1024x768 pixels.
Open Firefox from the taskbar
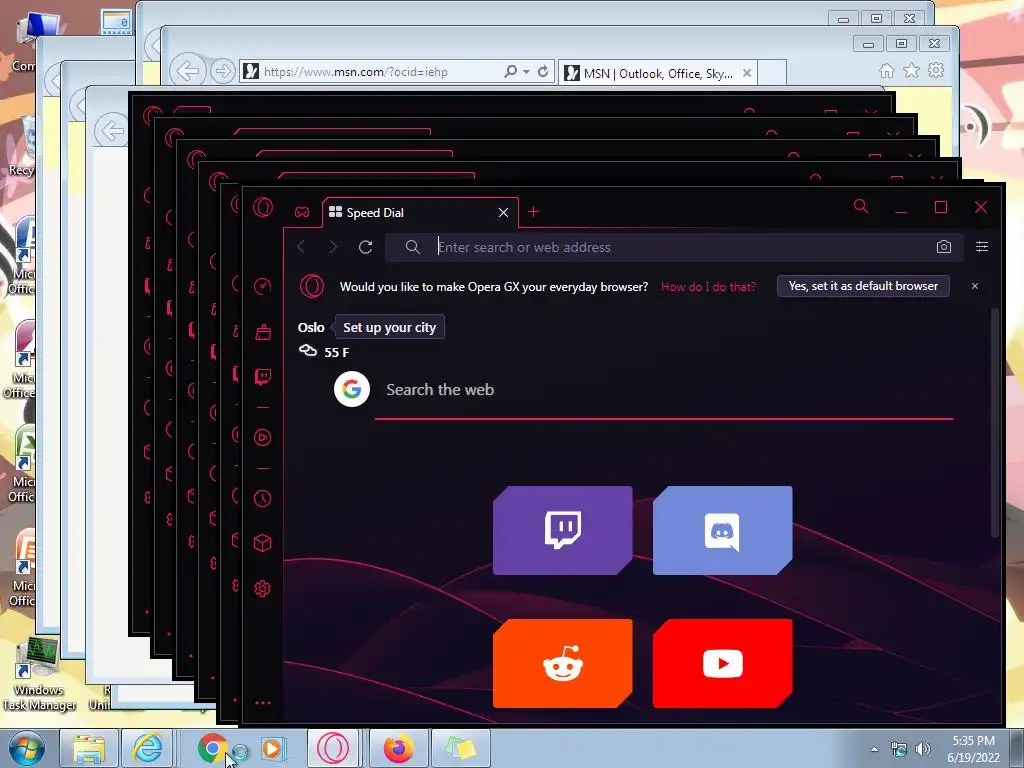(398, 748)
